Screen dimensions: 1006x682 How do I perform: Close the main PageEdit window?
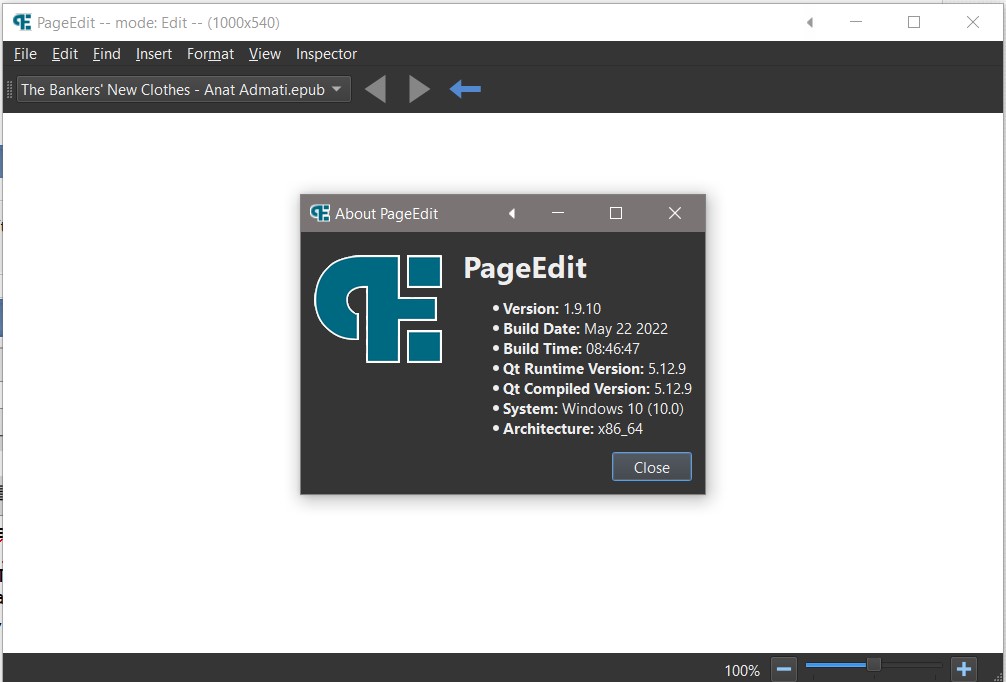[x=973, y=22]
